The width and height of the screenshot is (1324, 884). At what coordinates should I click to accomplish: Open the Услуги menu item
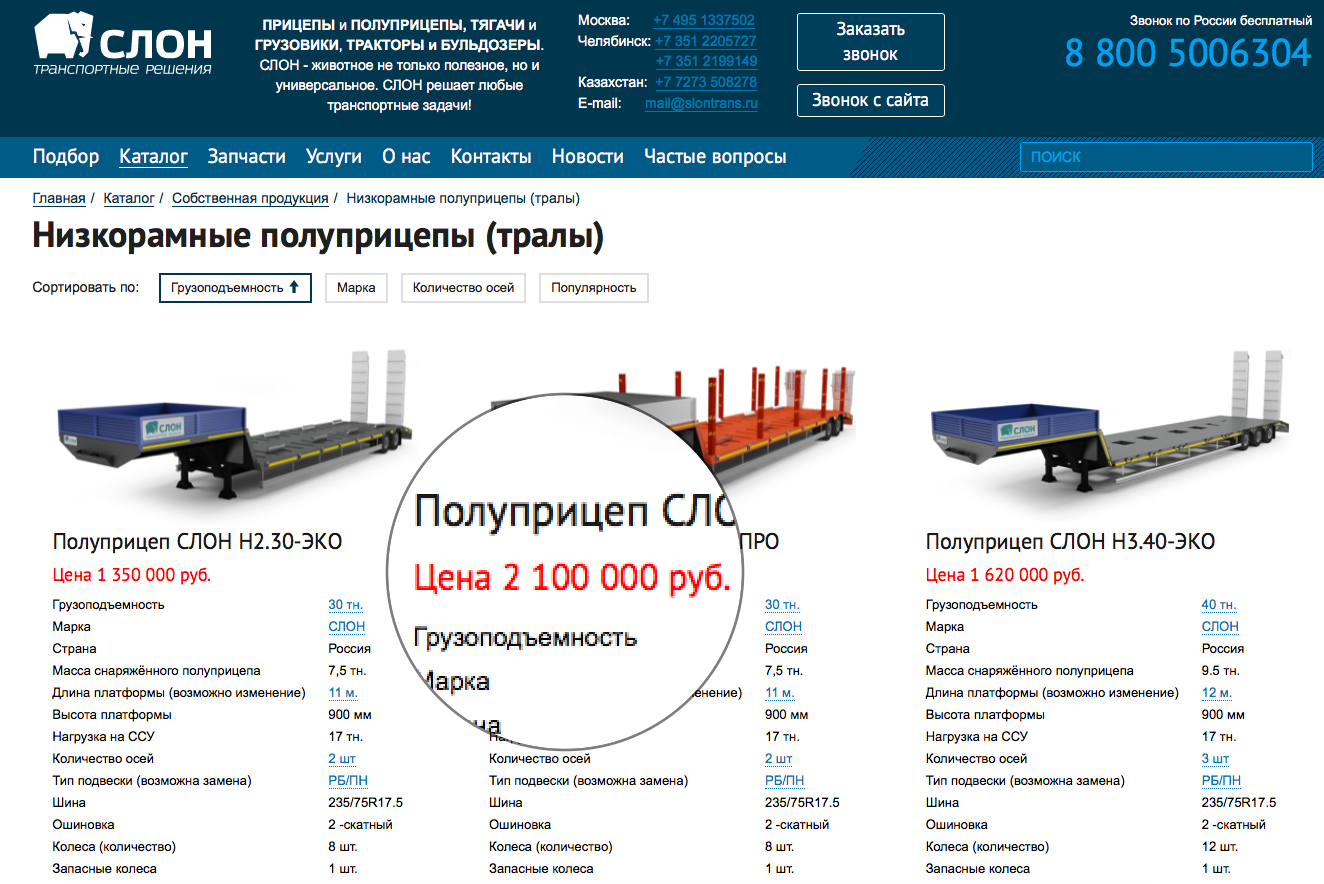334,157
